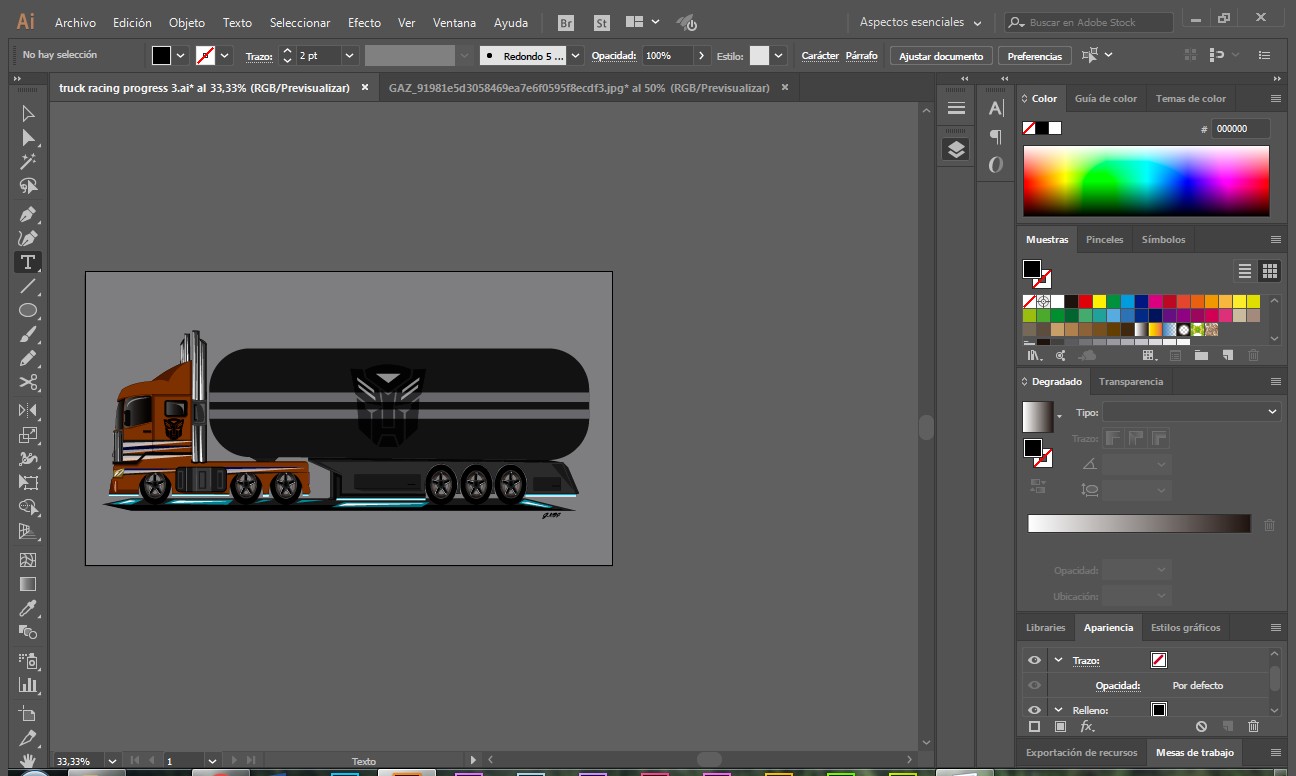Open the fill color dropdown in control bar
1296x776 pixels.
click(181, 56)
